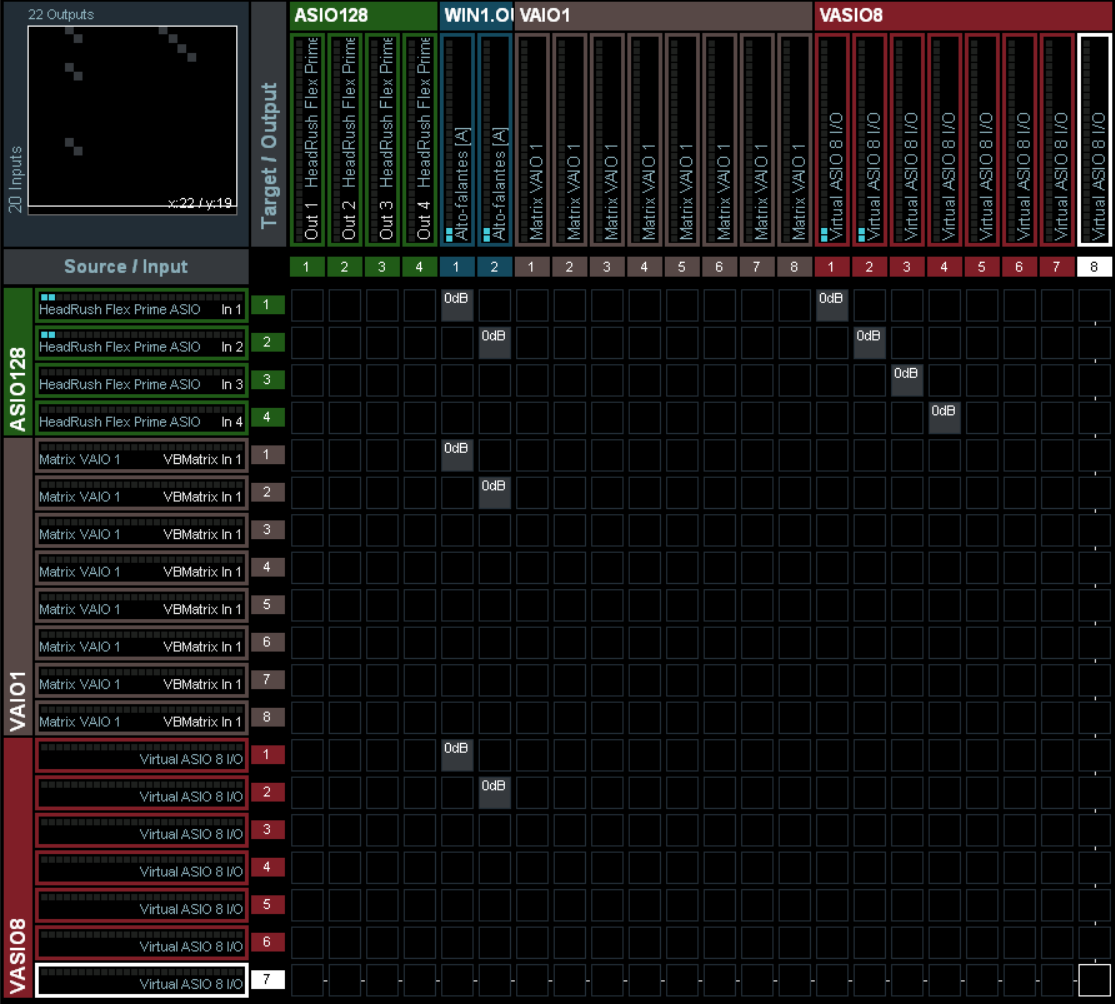Click the highlighted VASIO8 input row number 7
Screen dimensions: 1115x1004
[x=267, y=980]
